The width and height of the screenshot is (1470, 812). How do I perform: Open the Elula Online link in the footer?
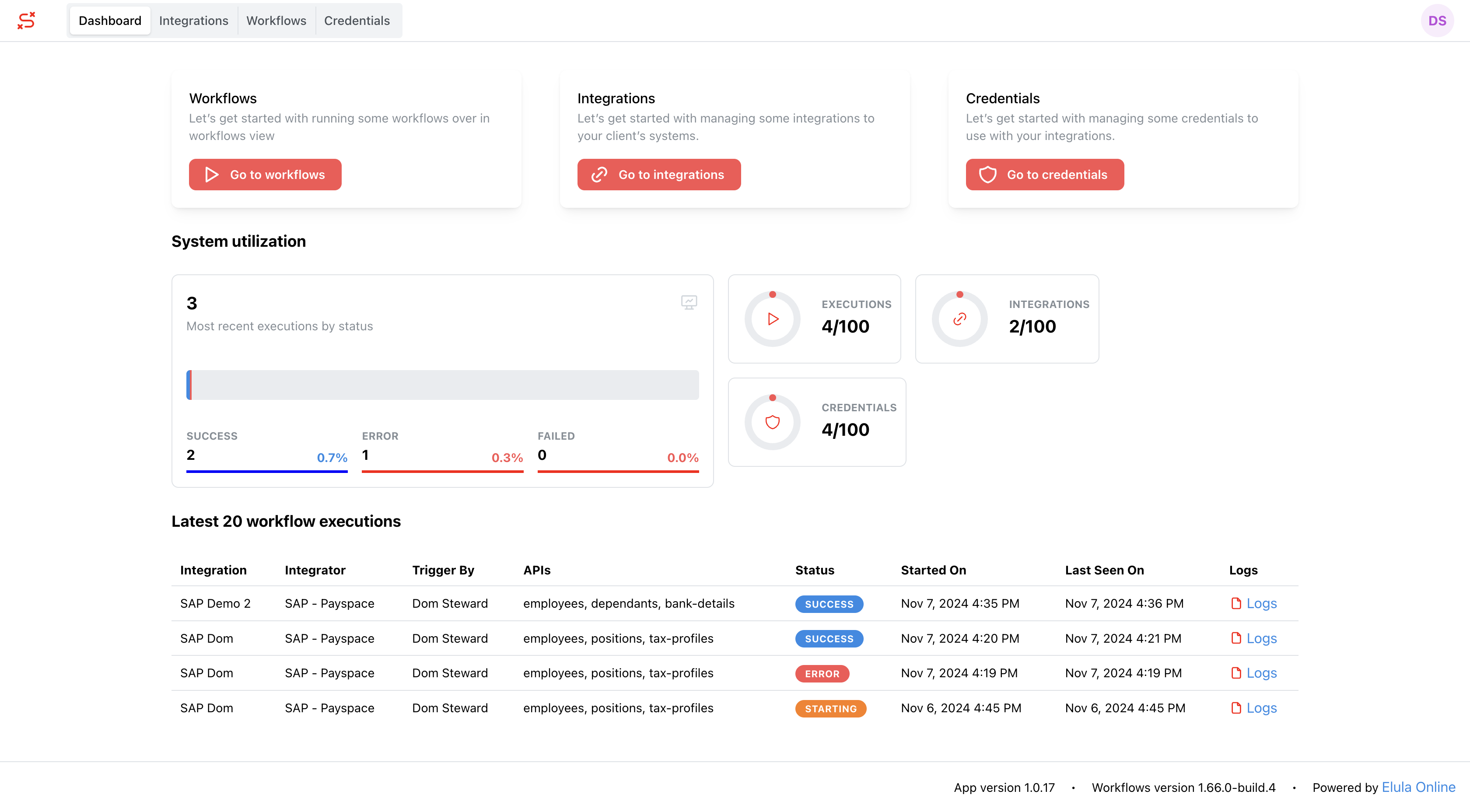click(1419, 787)
